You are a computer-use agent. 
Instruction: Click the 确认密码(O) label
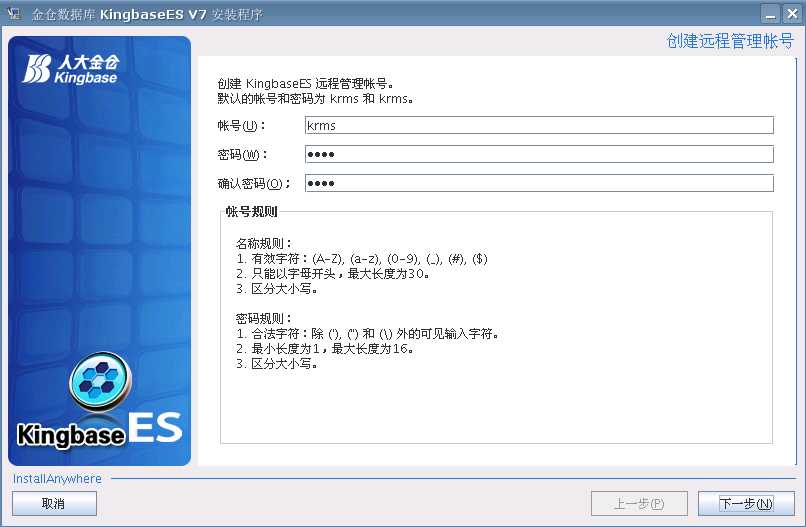point(254,184)
